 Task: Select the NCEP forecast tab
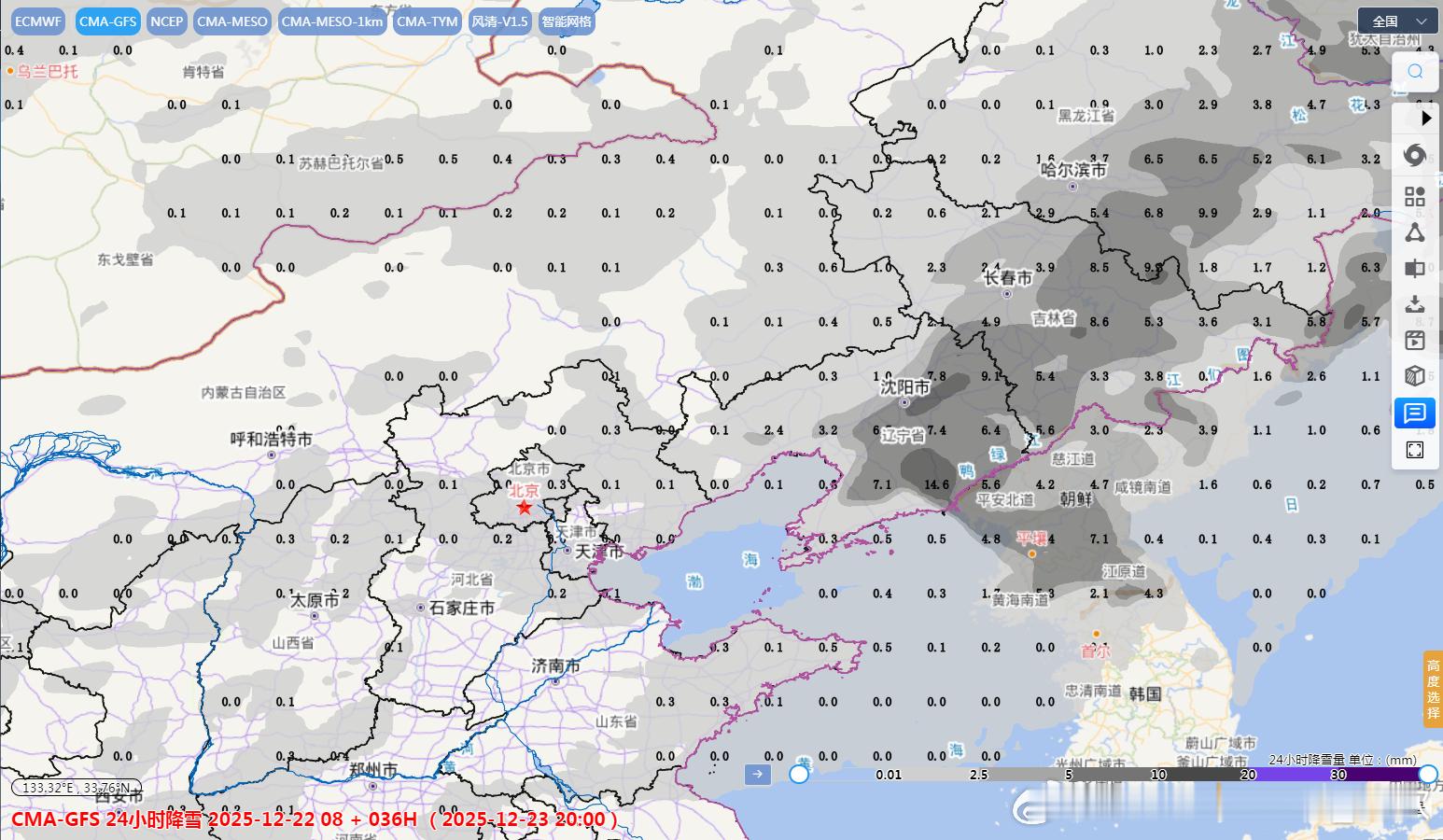point(166,21)
